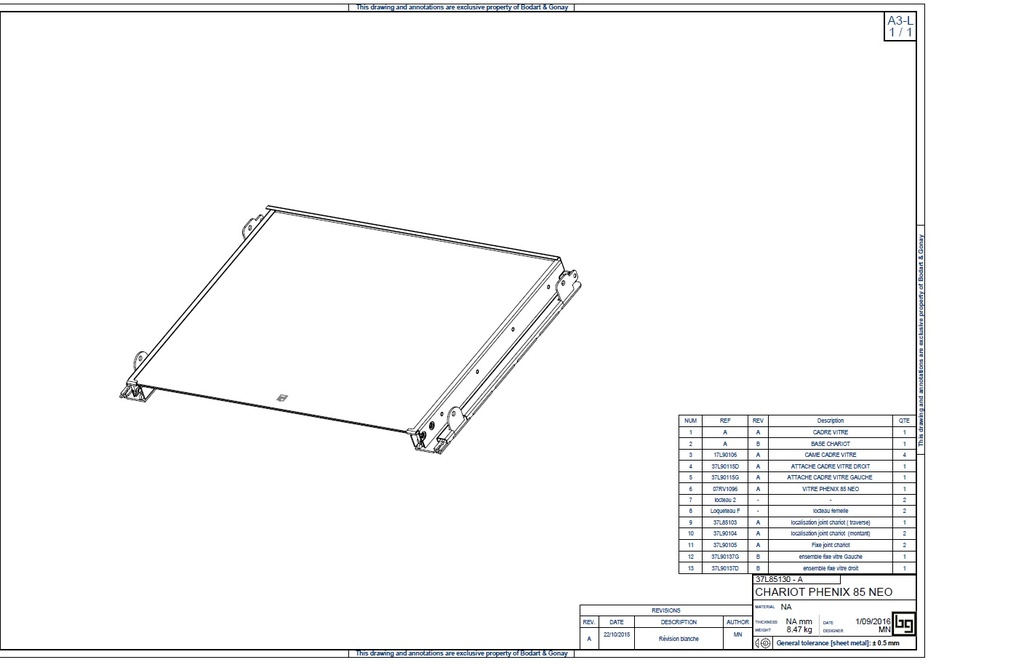Click the A3-L sheet format box

click(900, 26)
